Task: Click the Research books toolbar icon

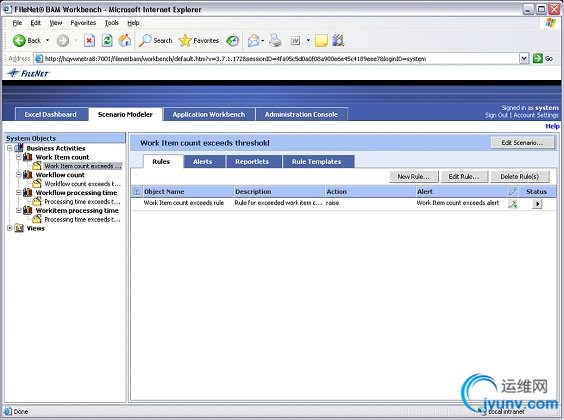Action: [x=338, y=41]
